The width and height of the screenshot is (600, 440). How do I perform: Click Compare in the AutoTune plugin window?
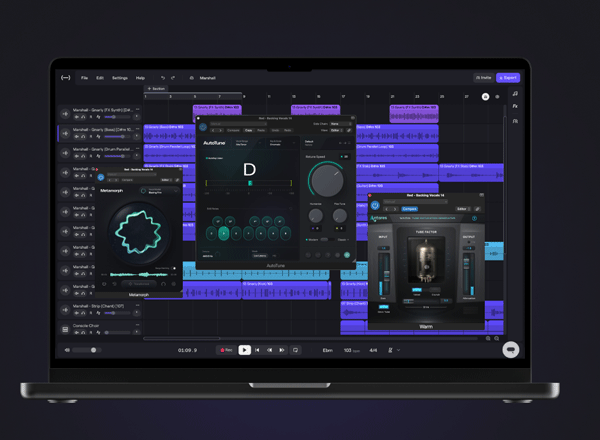pyautogui.click(x=233, y=130)
